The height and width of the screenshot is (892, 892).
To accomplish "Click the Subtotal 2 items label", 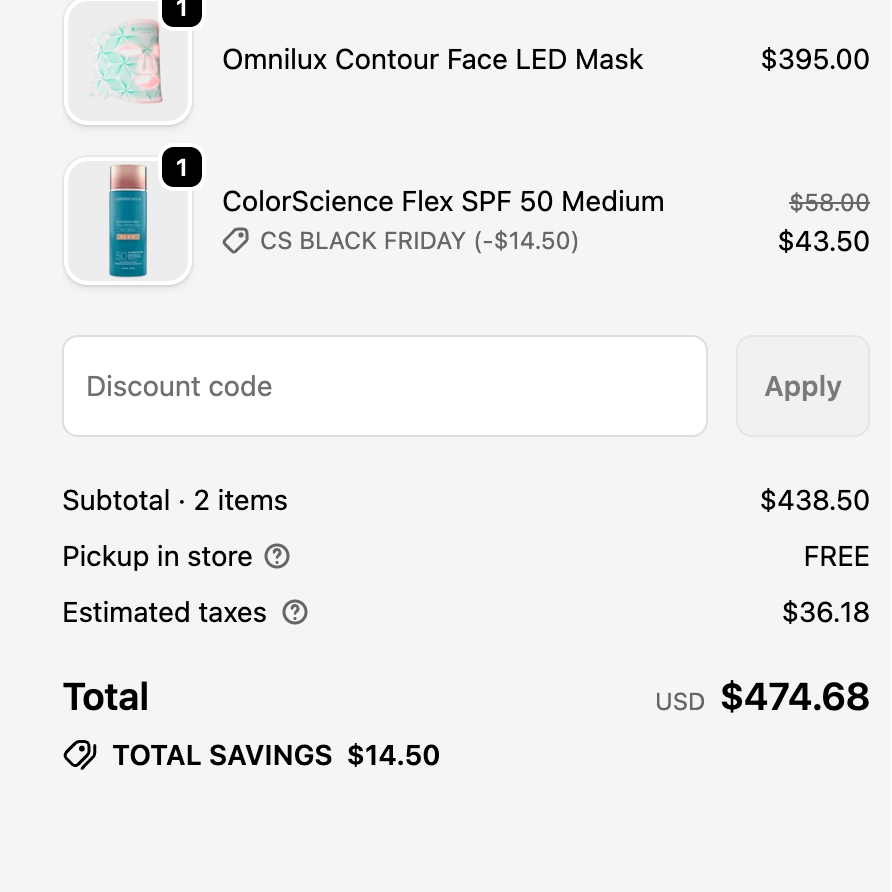I will [x=175, y=500].
